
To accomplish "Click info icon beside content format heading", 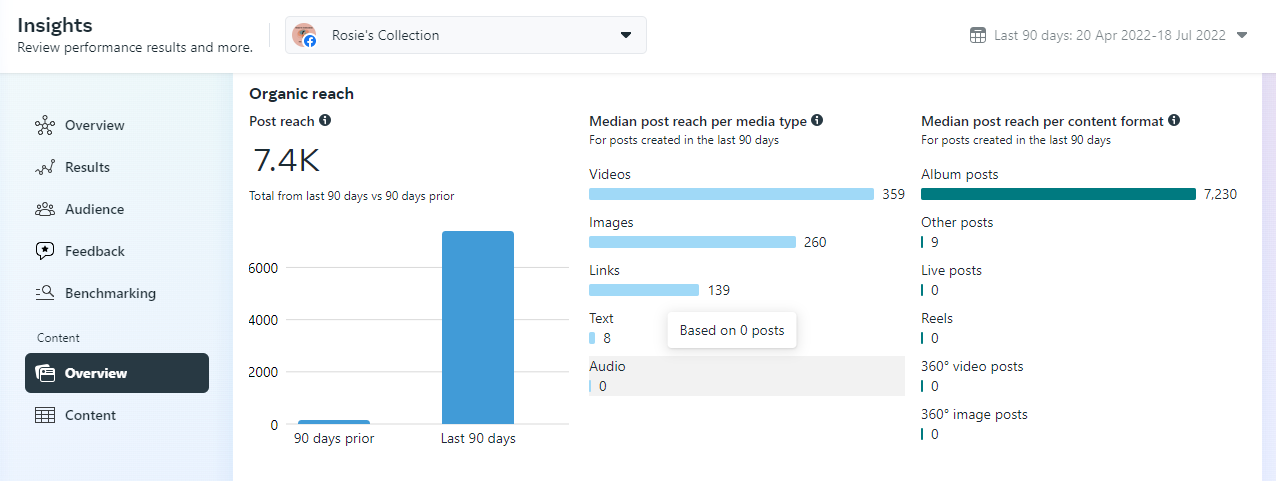I will coord(1174,121).
